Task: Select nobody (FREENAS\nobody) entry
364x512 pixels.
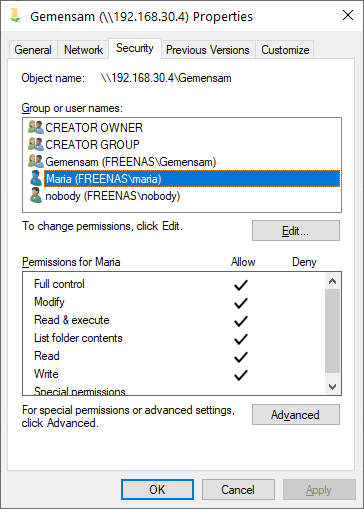Action: (x=113, y=196)
